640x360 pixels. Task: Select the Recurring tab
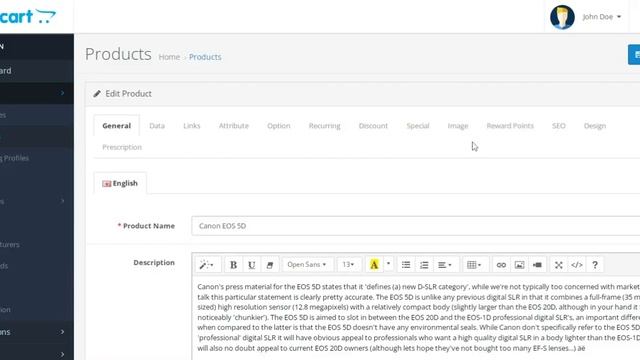[324, 126]
